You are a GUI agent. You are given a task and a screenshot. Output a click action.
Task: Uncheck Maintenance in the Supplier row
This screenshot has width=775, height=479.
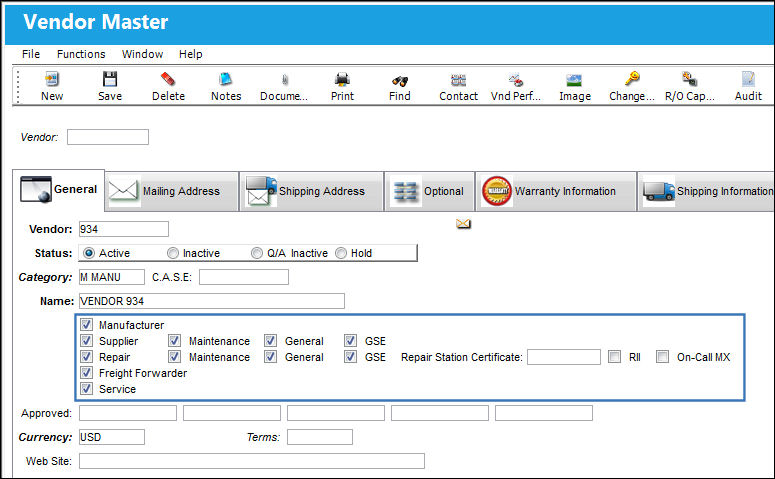[174, 341]
